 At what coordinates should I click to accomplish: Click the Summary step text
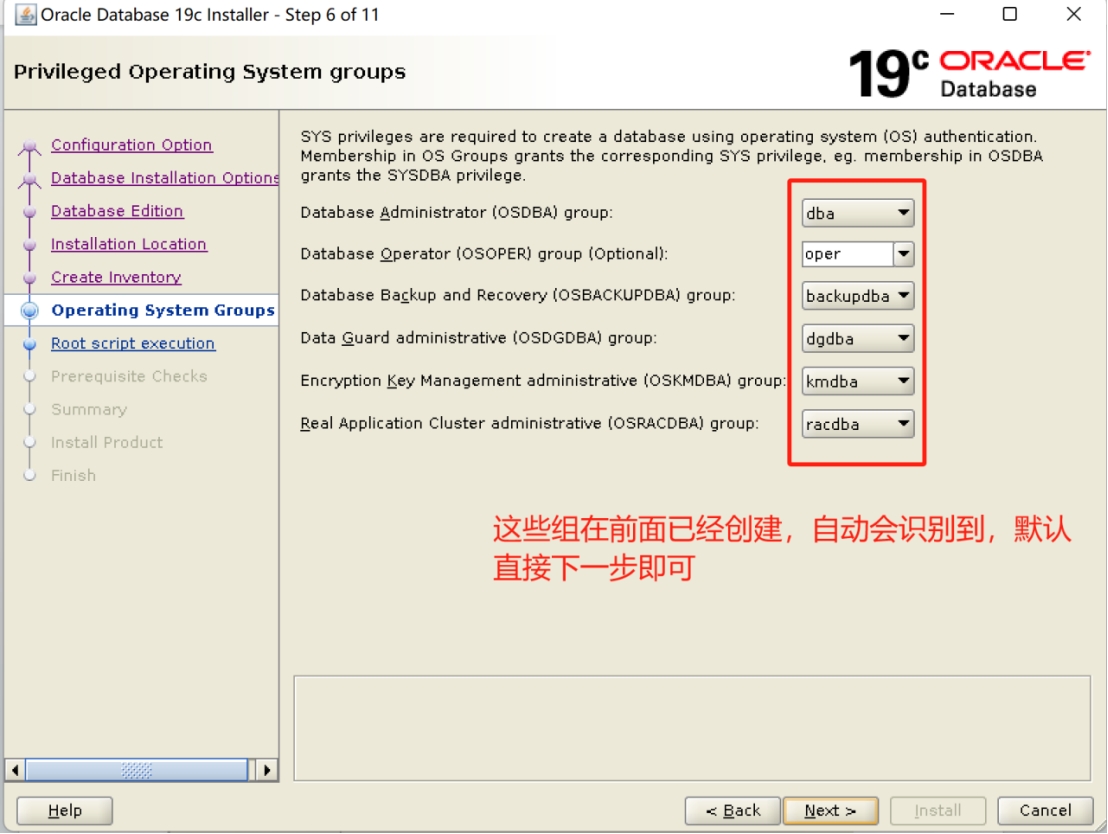point(89,409)
